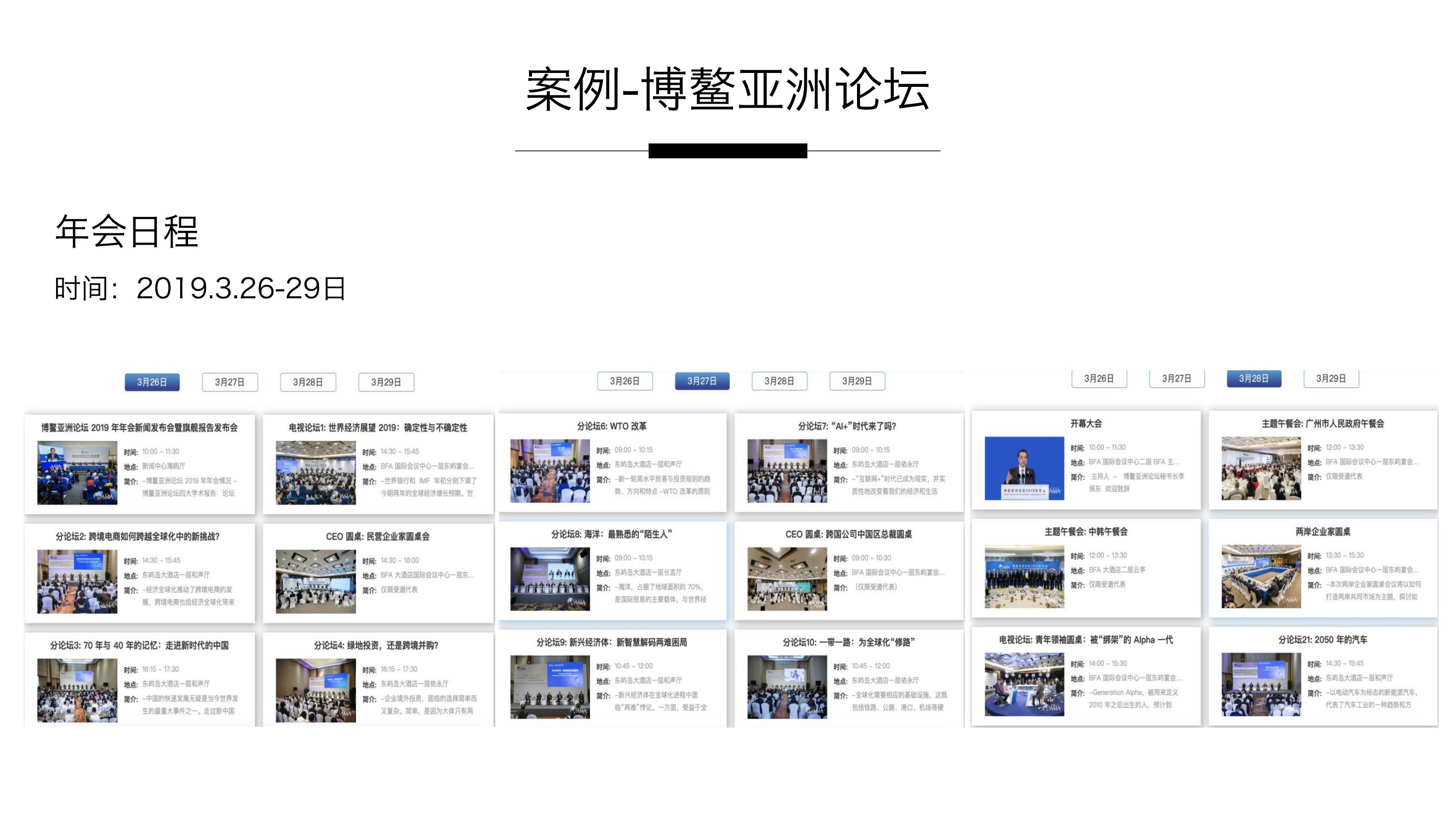
Task: Click title 分论坛4: 绿地投资，还是跨境并购
Action: pyautogui.click(x=376, y=645)
